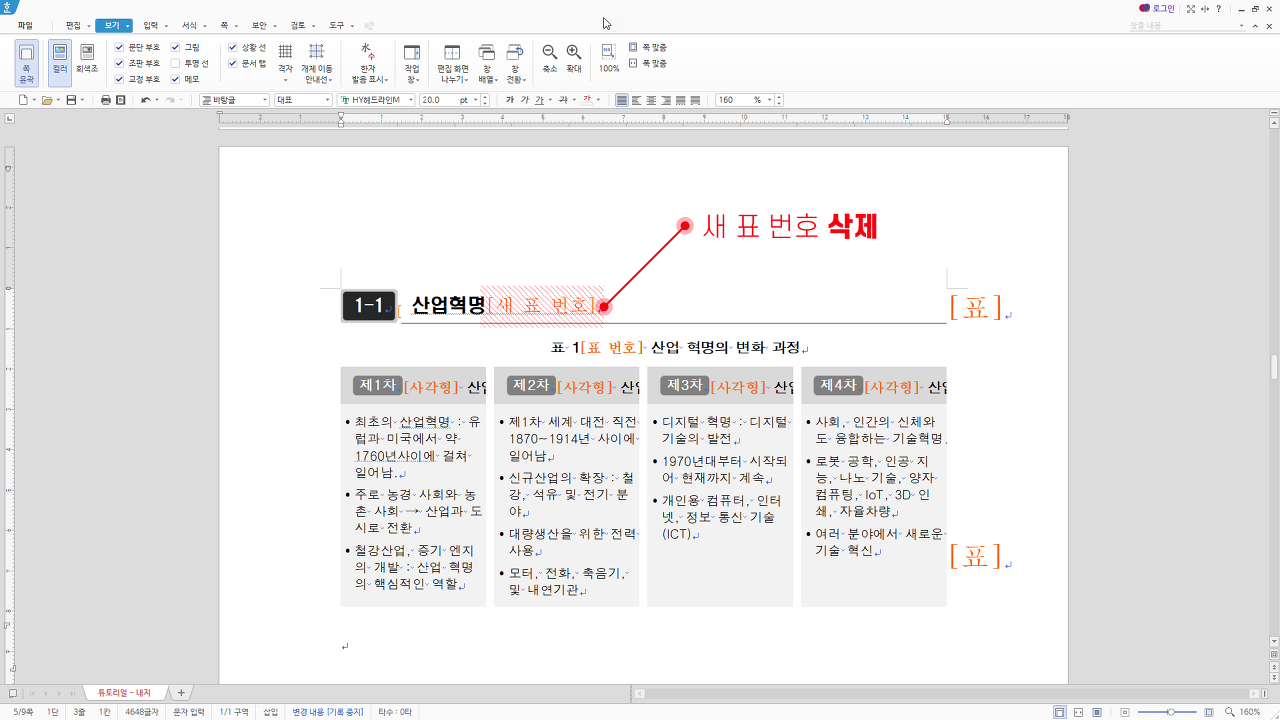
Task: Click the print icon
Action: (x=106, y=100)
